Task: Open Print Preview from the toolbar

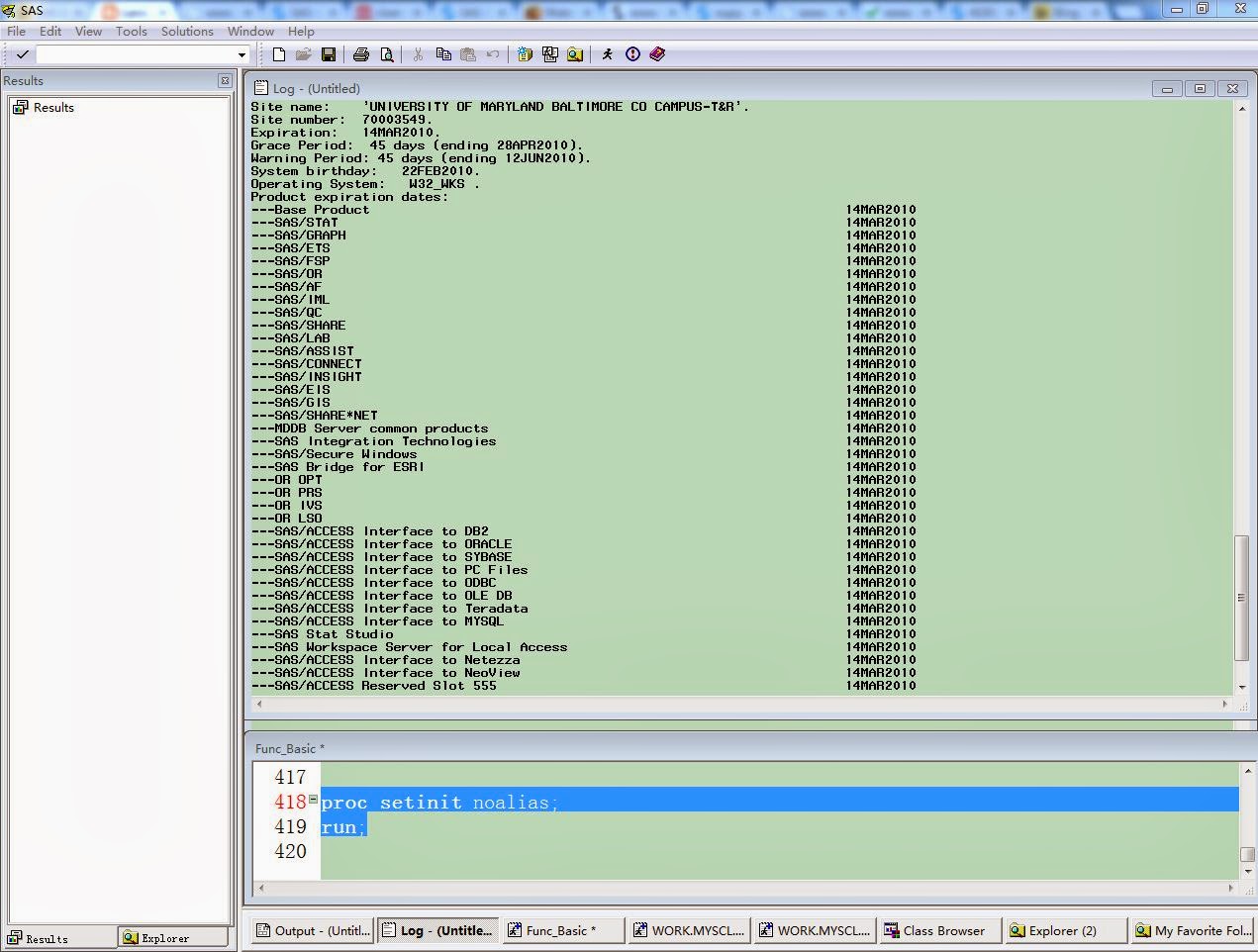Action: [x=387, y=54]
